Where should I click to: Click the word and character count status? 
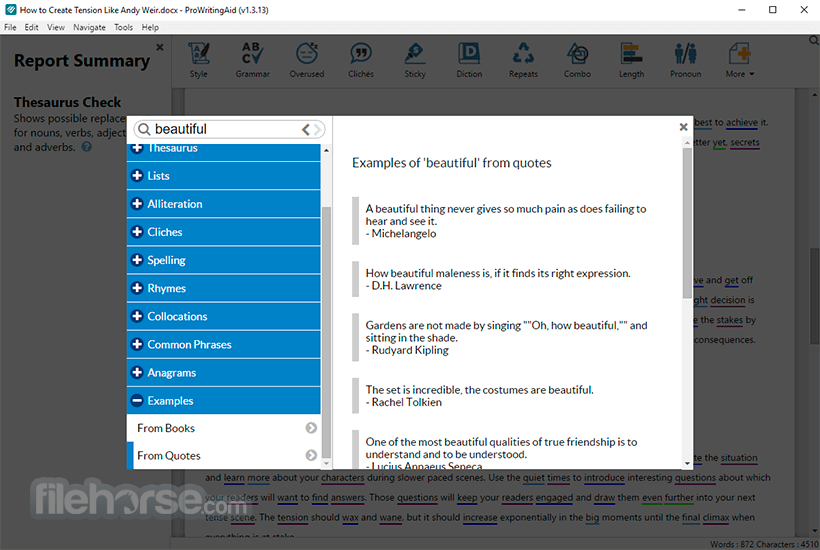click(x=764, y=544)
